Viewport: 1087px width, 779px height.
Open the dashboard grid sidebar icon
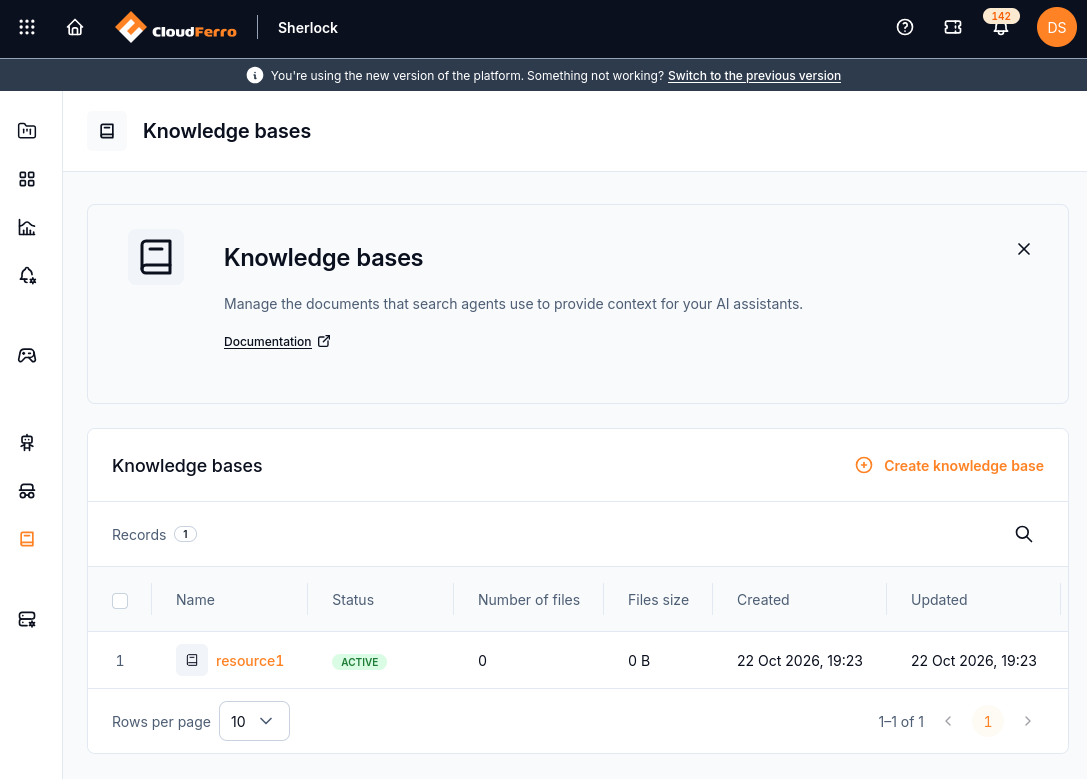pyautogui.click(x=27, y=180)
